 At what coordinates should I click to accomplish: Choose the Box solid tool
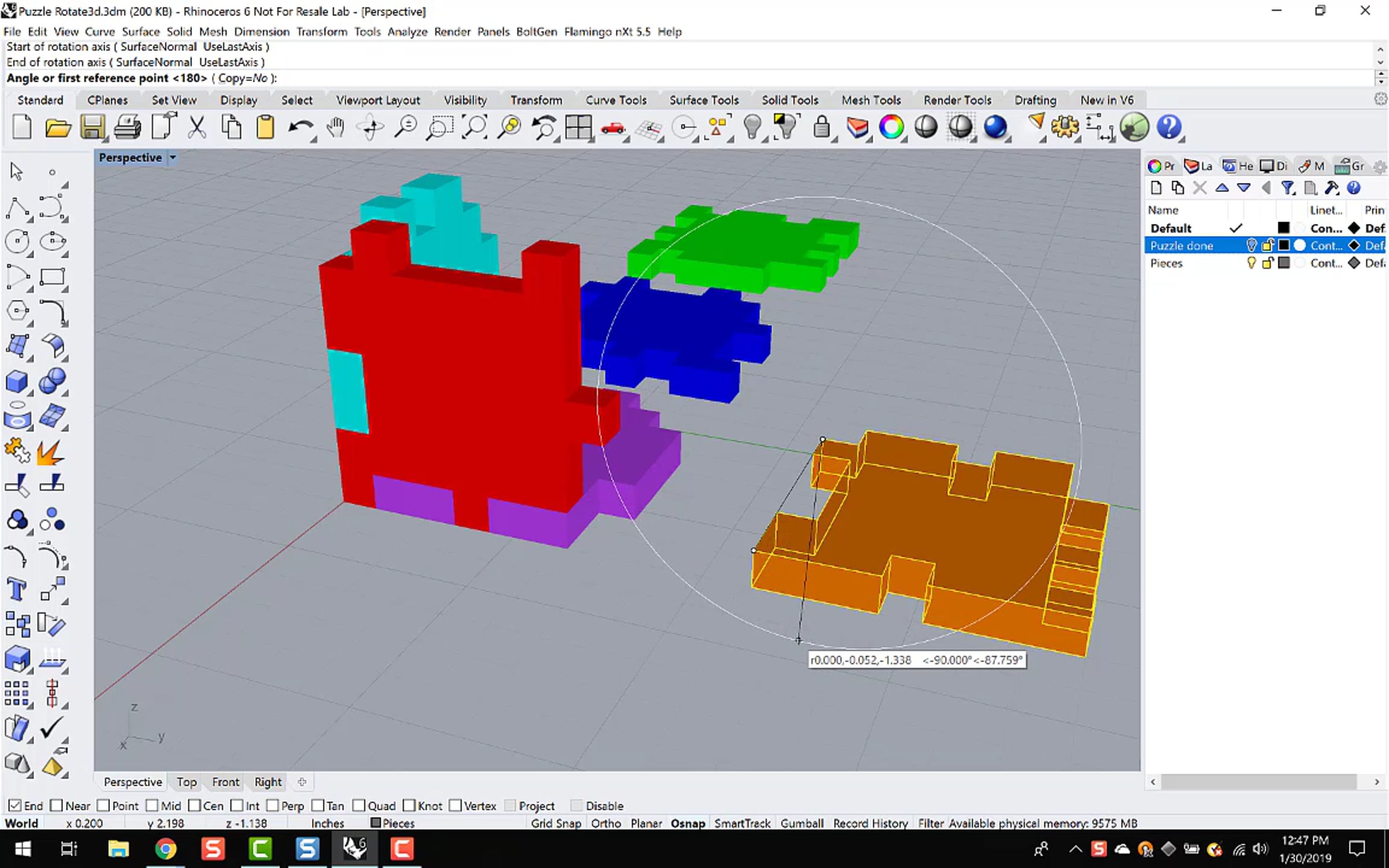tap(17, 382)
